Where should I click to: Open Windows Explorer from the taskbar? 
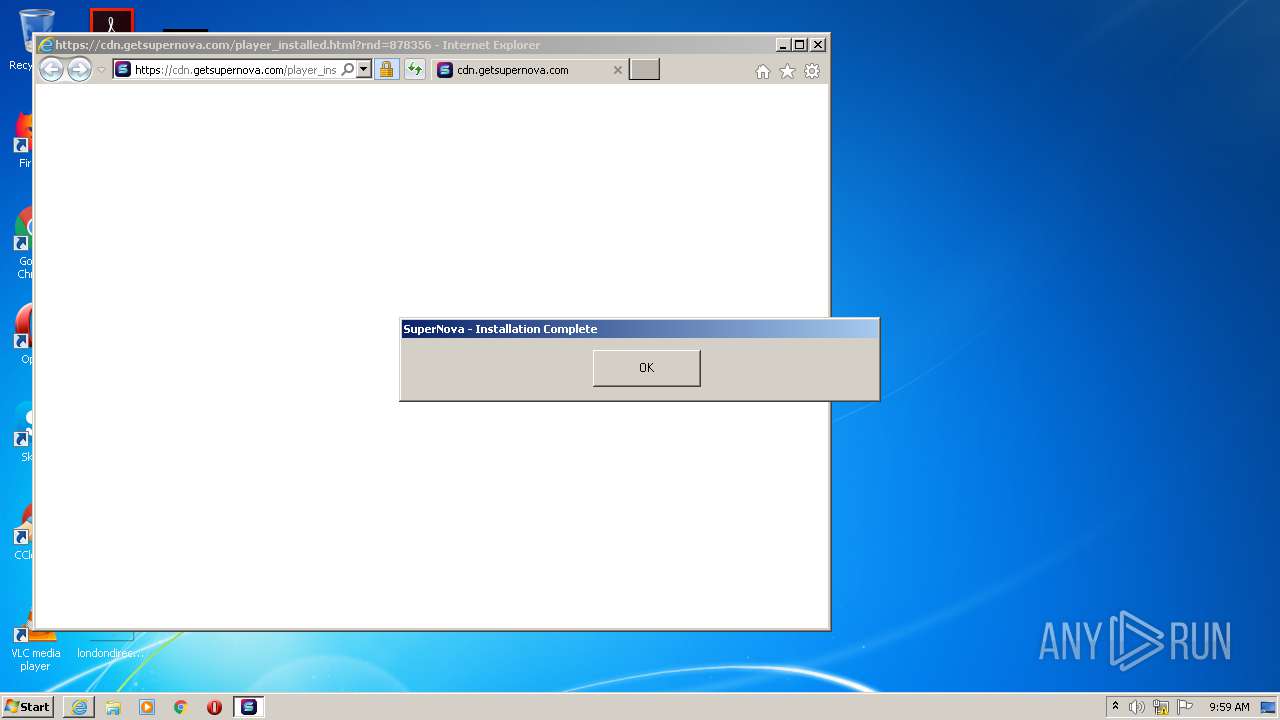click(x=113, y=707)
